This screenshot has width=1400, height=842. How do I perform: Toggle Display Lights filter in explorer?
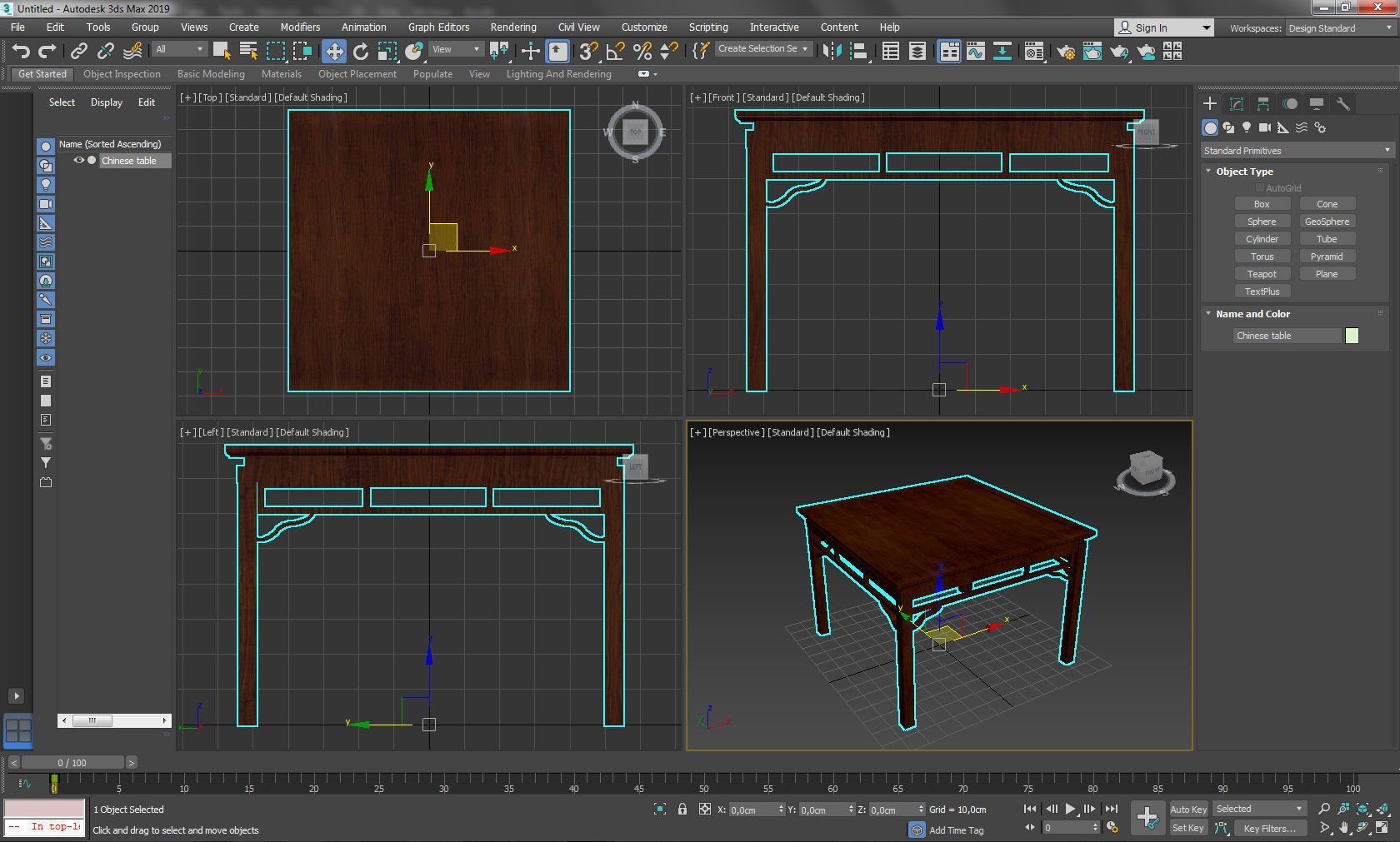click(46, 184)
